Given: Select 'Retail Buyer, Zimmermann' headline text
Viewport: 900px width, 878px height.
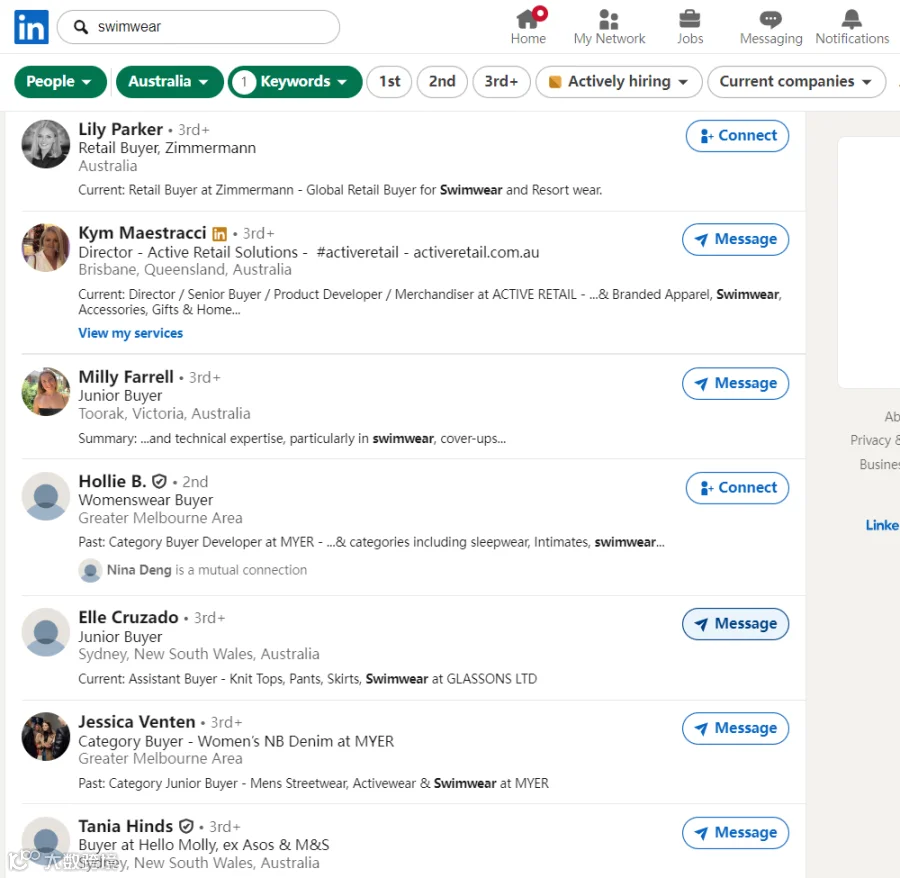Looking at the screenshot, I should point(167,148).
